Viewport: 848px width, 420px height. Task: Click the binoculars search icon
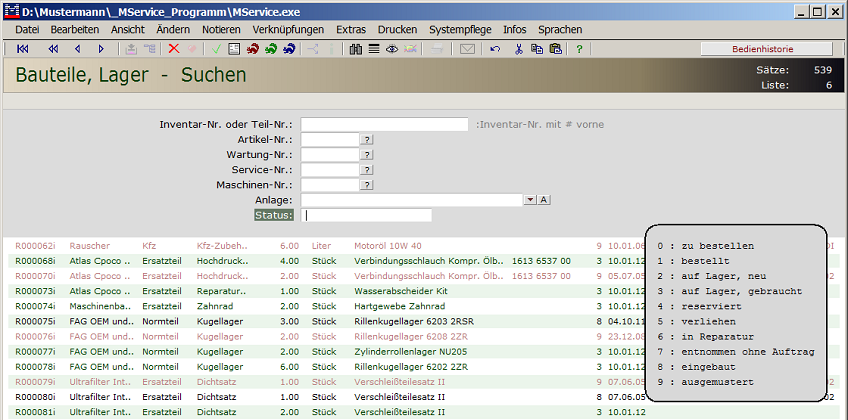point(355,49)
